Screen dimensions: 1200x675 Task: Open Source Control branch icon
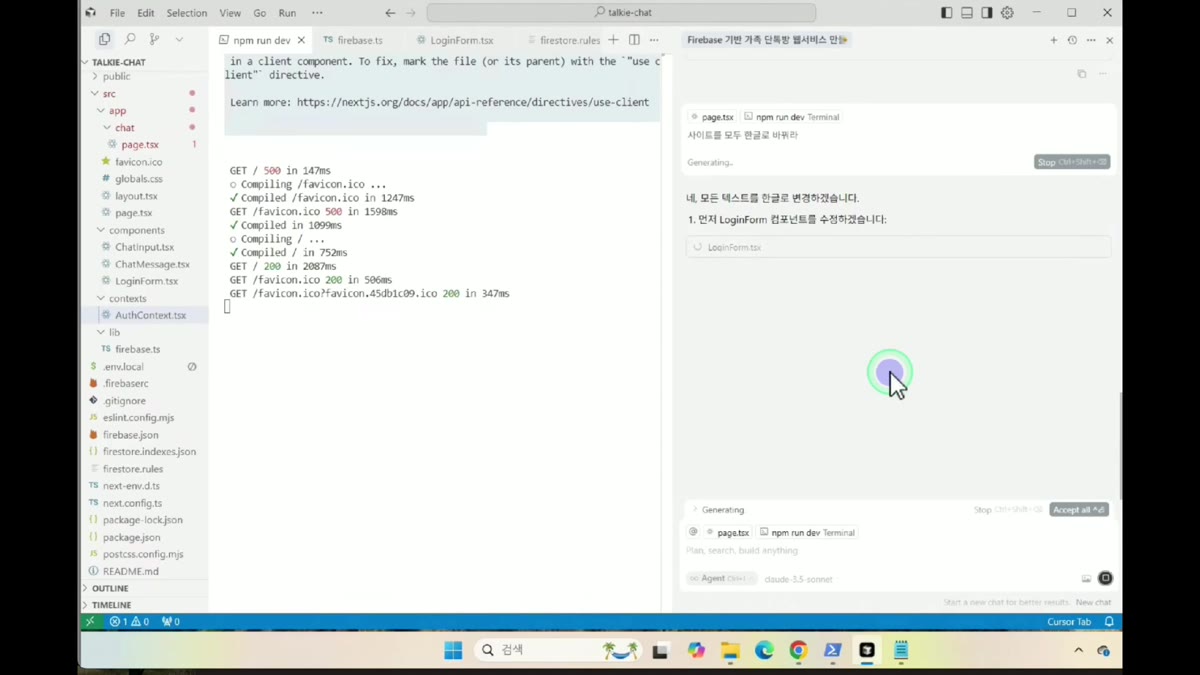tap(154, 39)
